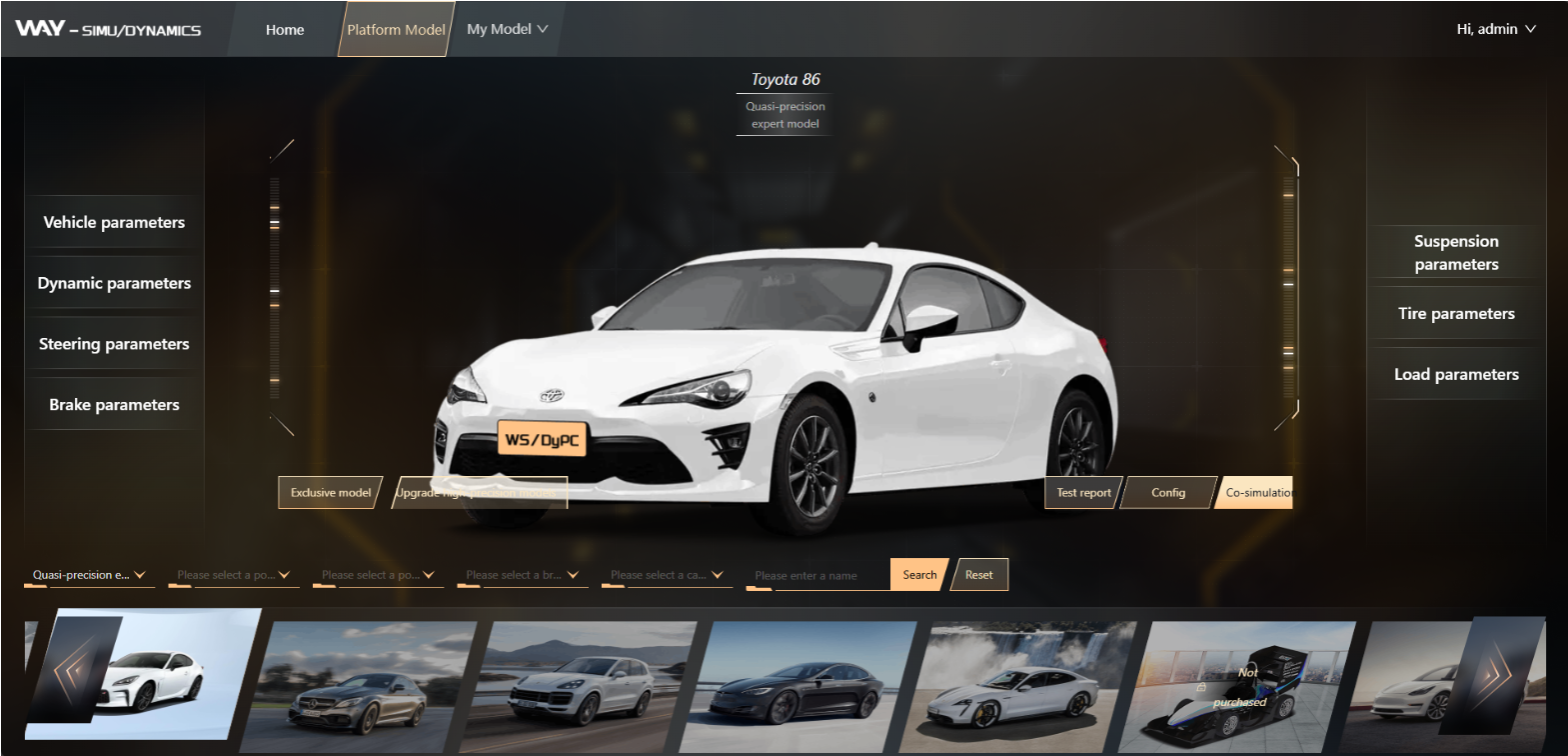Select the Not purchased race car thumbnail
The height and width of the screenshot is (756, 1568).
(1237, 687)
